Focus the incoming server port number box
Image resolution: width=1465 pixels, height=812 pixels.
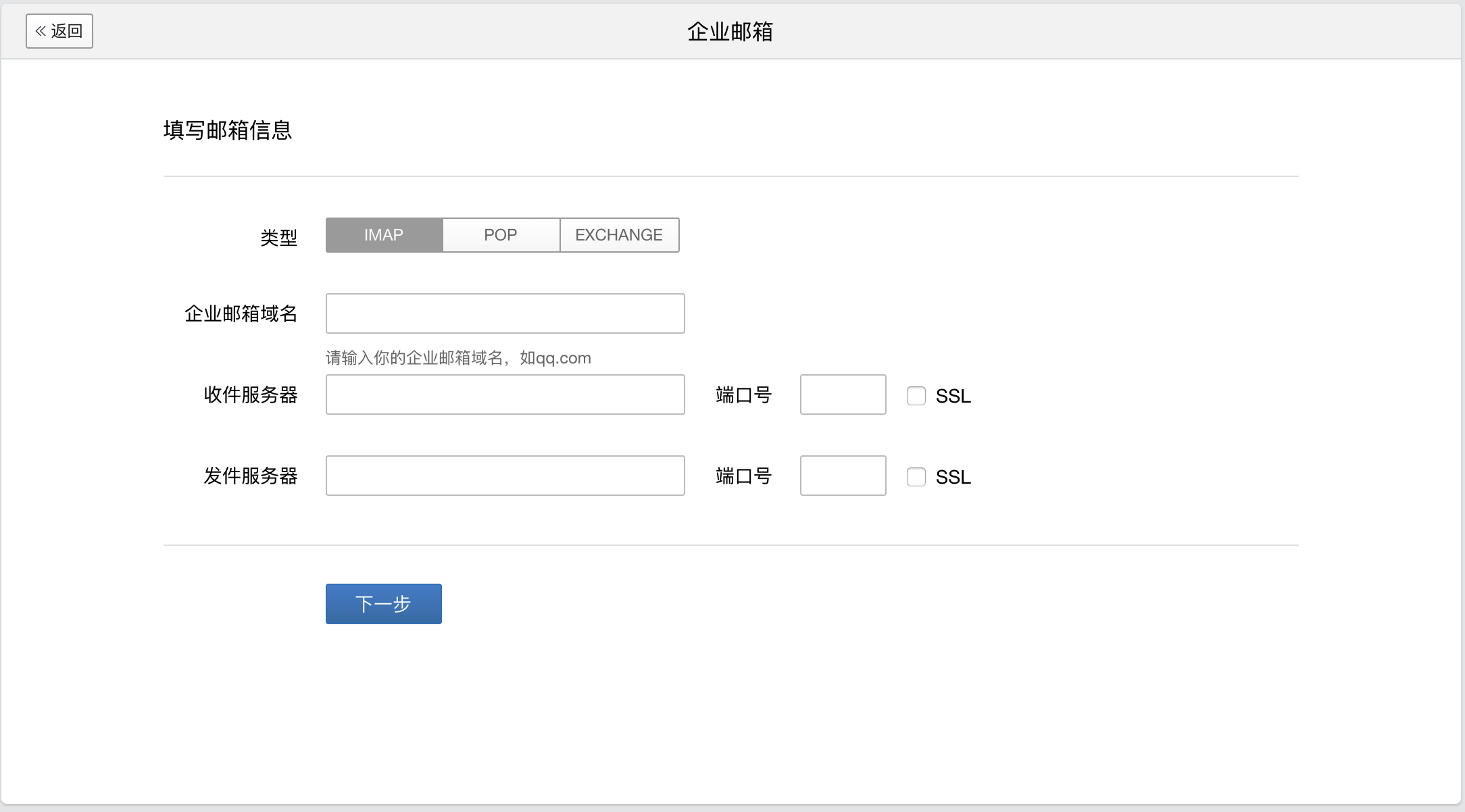843,395
